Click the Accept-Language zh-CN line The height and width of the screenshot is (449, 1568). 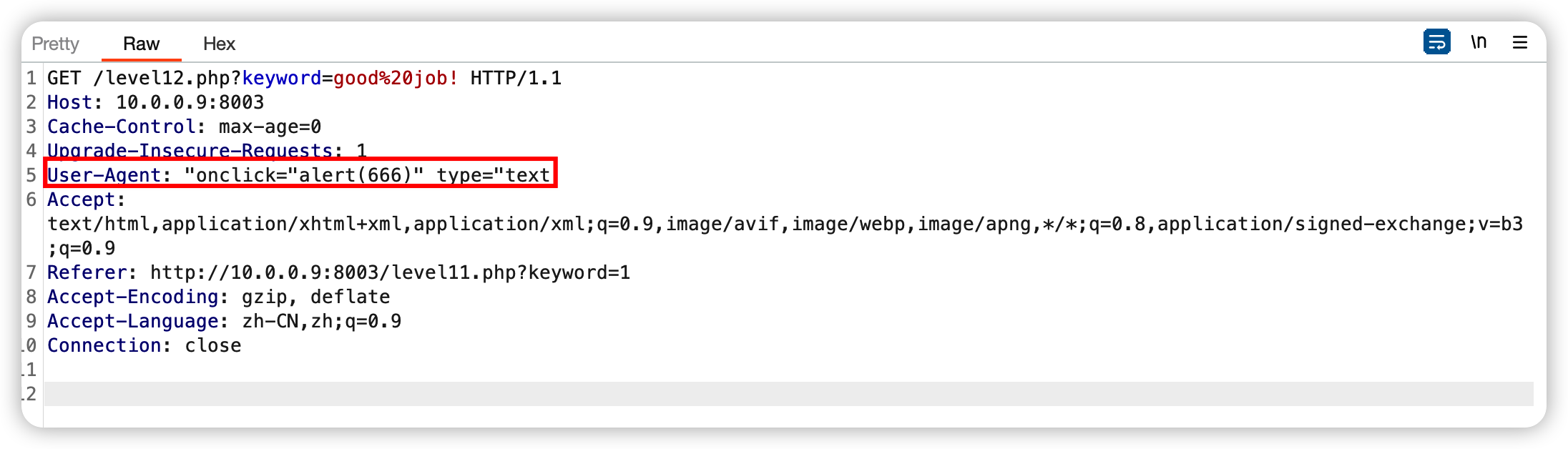[224, 321]
